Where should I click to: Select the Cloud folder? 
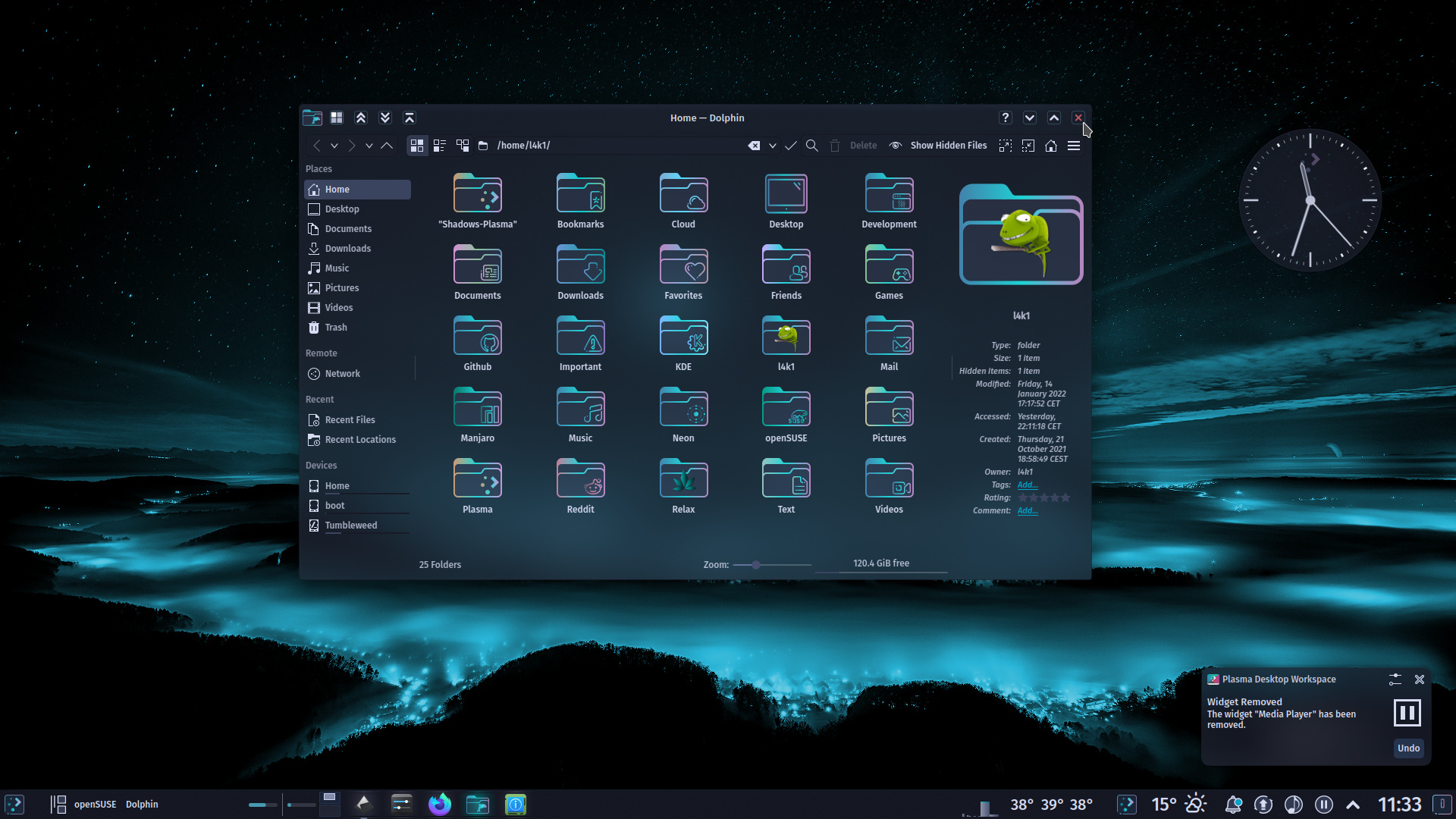click(683, 202)
